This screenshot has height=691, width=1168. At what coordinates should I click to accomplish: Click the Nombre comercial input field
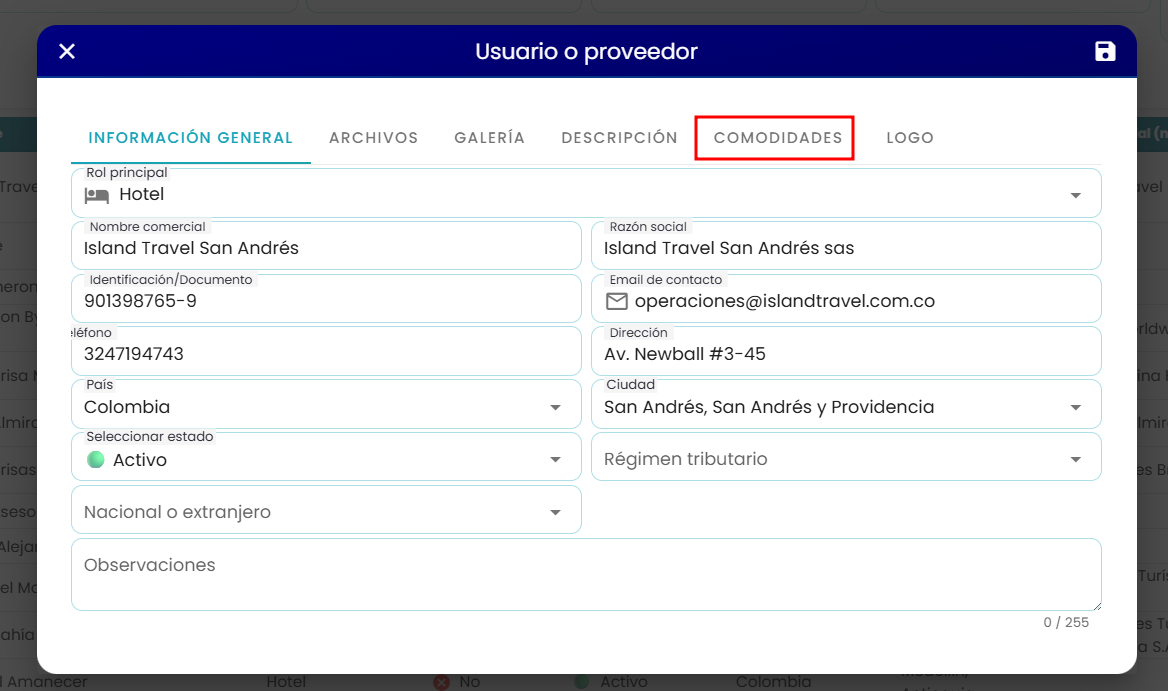tap(326, 246)
